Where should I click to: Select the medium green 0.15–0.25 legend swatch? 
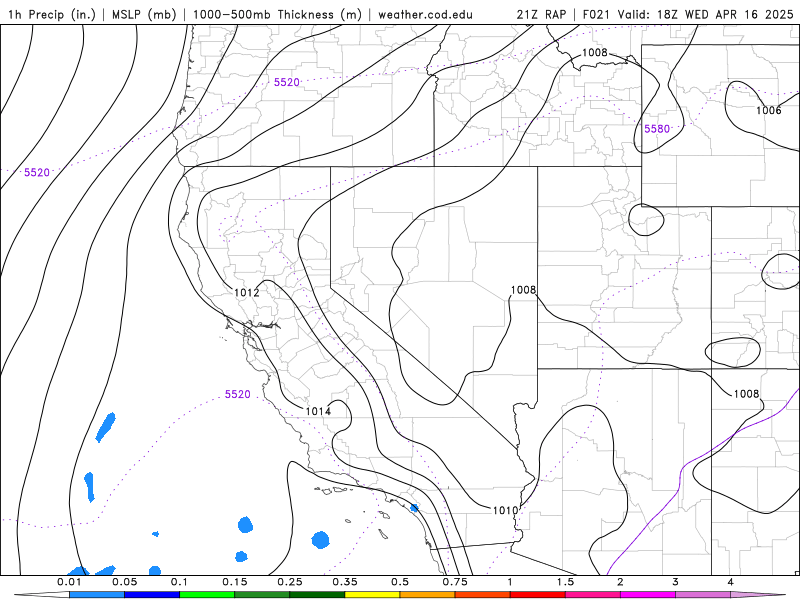coord(262,595)
